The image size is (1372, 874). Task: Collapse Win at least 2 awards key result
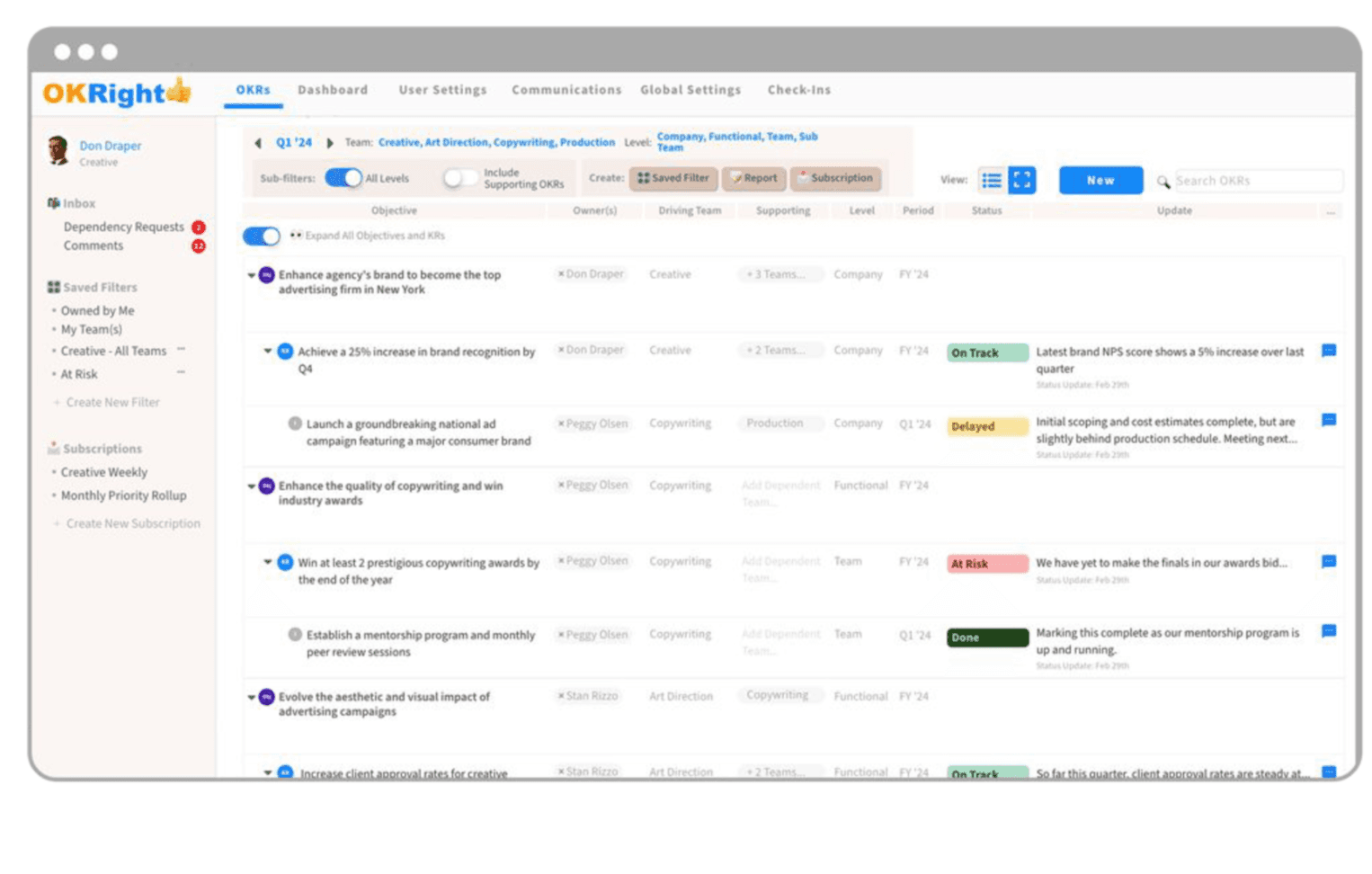coord(267,562)
